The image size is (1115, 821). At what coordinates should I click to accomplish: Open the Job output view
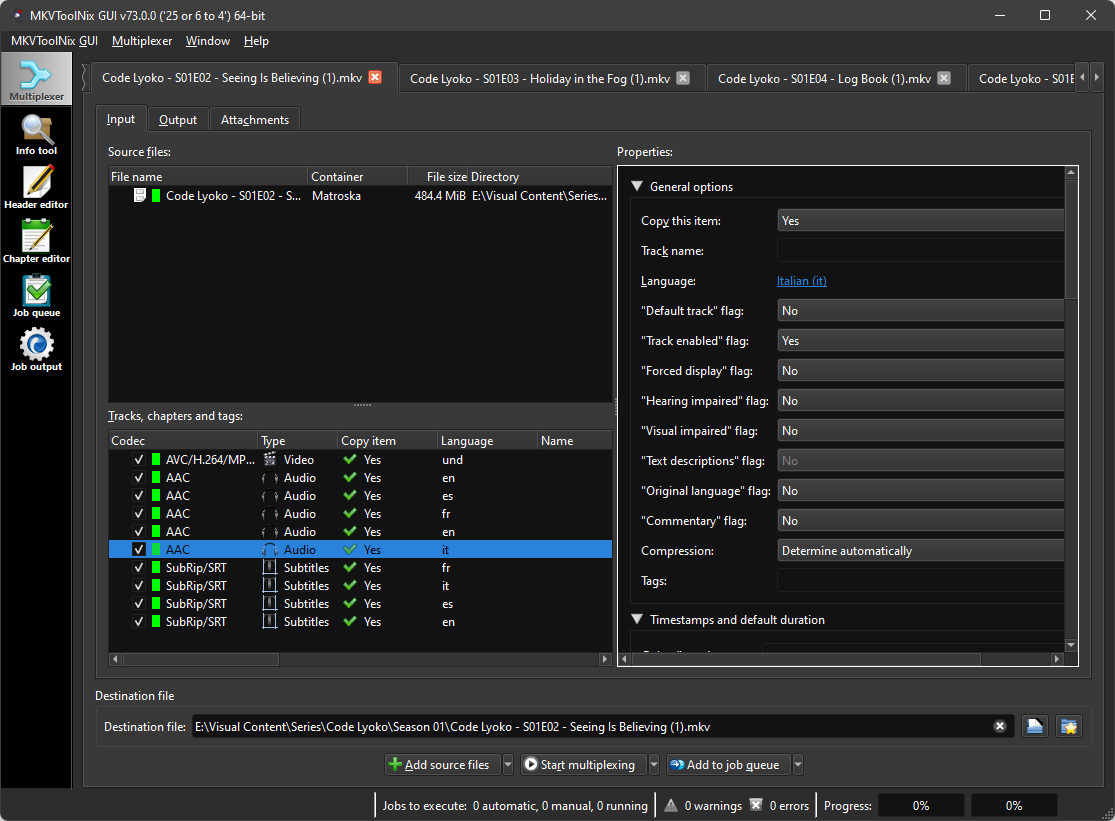coord(36,350)
